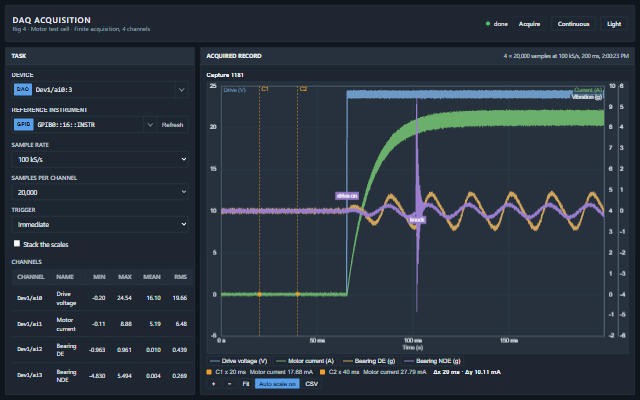Click Motor current mean value 5.19
This screenshot has width=640, height=400.
coord(155,324)
